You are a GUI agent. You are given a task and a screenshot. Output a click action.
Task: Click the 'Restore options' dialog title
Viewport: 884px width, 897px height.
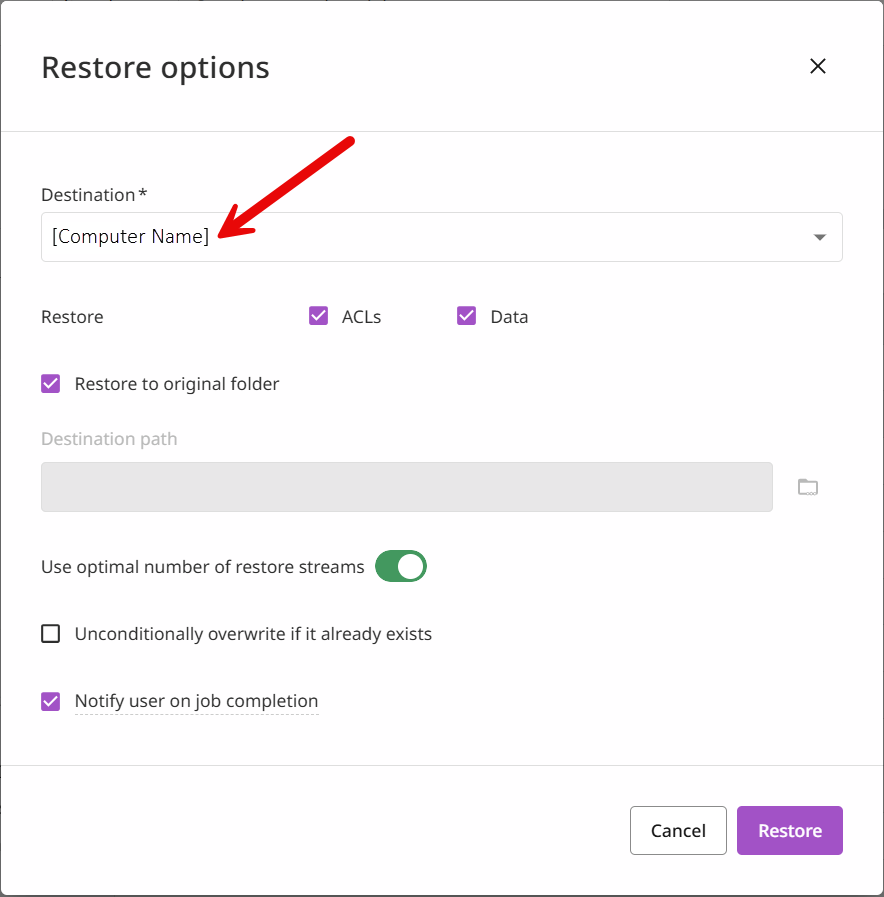155,67
